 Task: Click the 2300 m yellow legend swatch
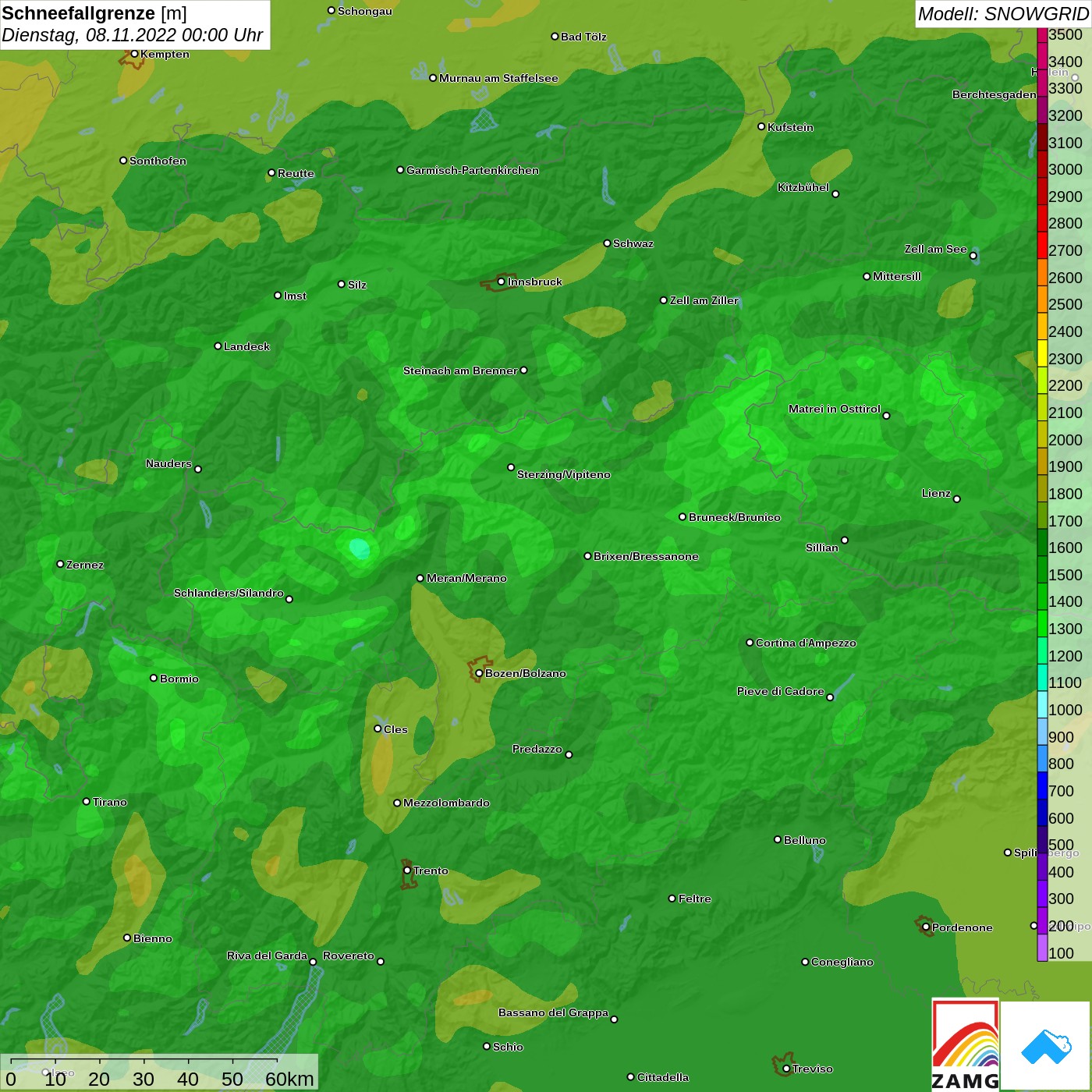1042,353
